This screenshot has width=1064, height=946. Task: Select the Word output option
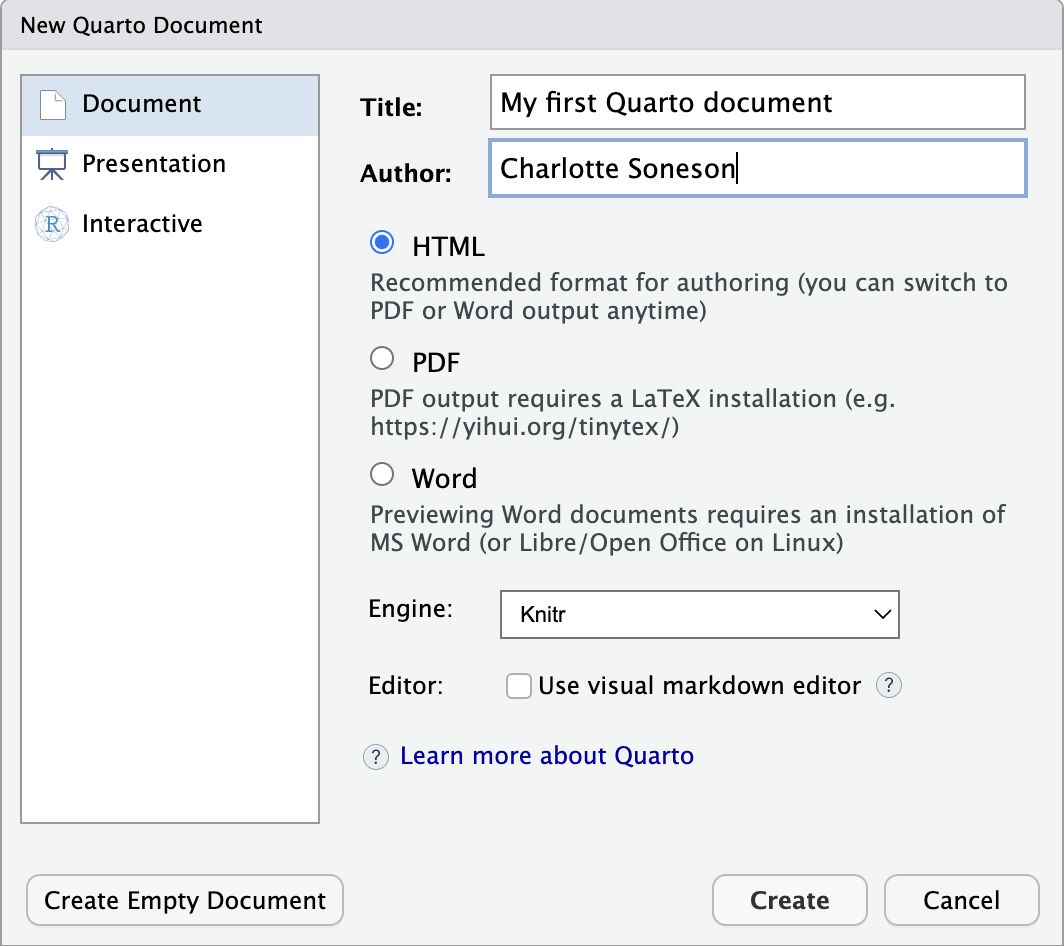tap(382, 474)
